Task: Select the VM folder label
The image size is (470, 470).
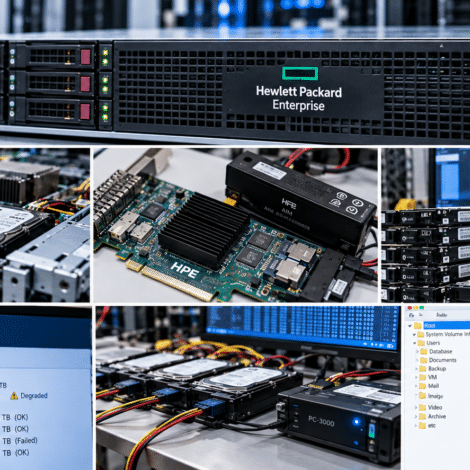Action: tap(432, 377)
